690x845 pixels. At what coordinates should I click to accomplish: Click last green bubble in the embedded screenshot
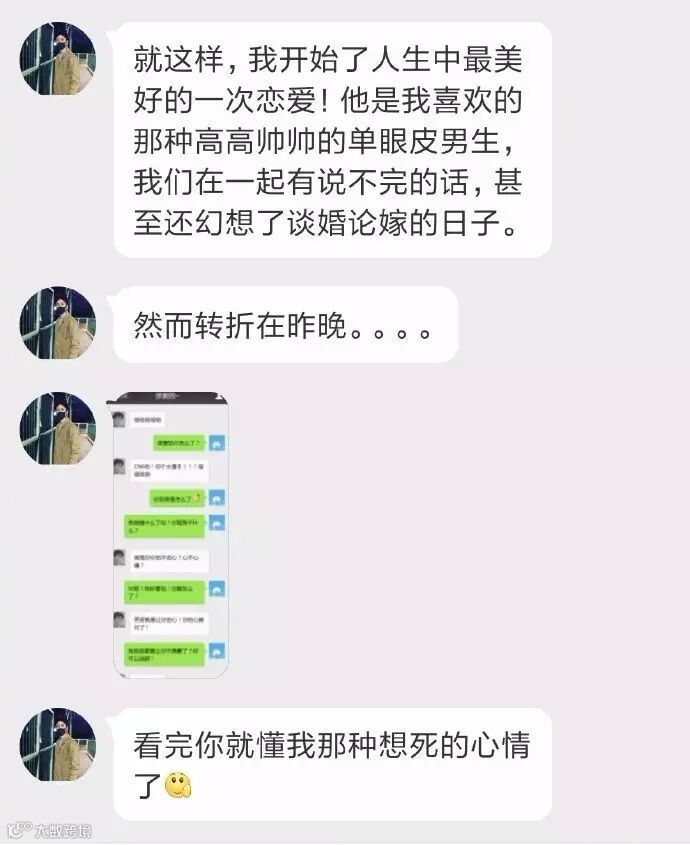tap(164, 654)
